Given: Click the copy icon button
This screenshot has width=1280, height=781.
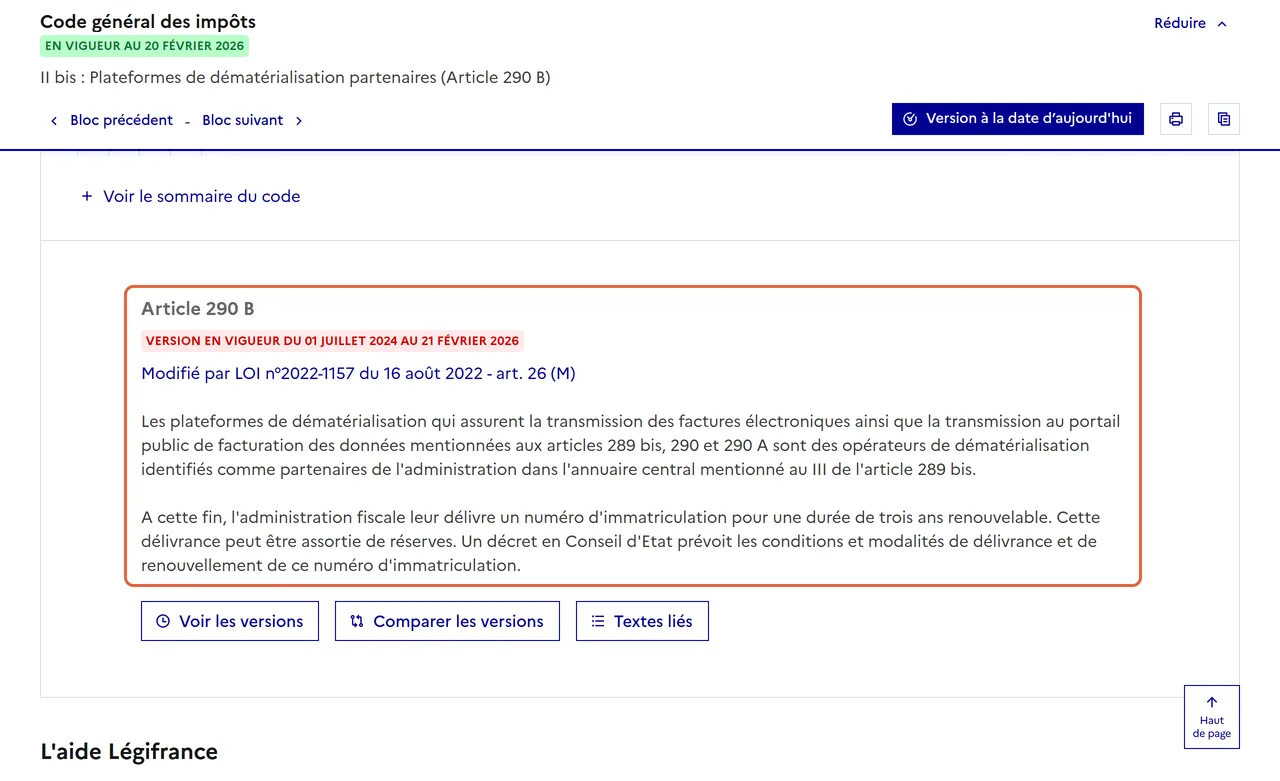Looking at the screenshot, I should pos(1224,119).
